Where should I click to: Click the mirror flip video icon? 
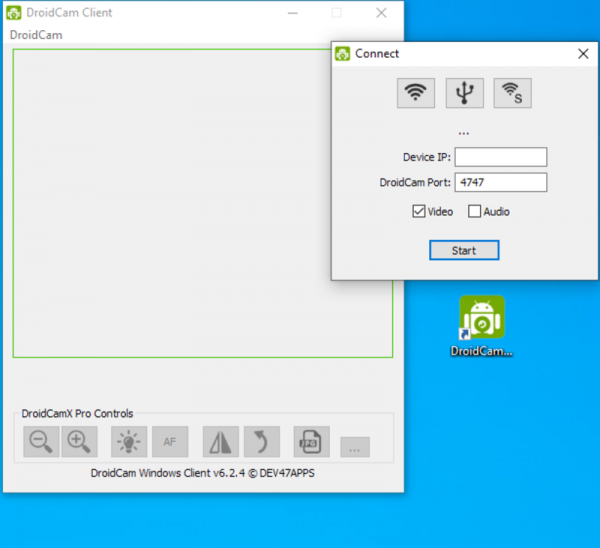[220, 441]
